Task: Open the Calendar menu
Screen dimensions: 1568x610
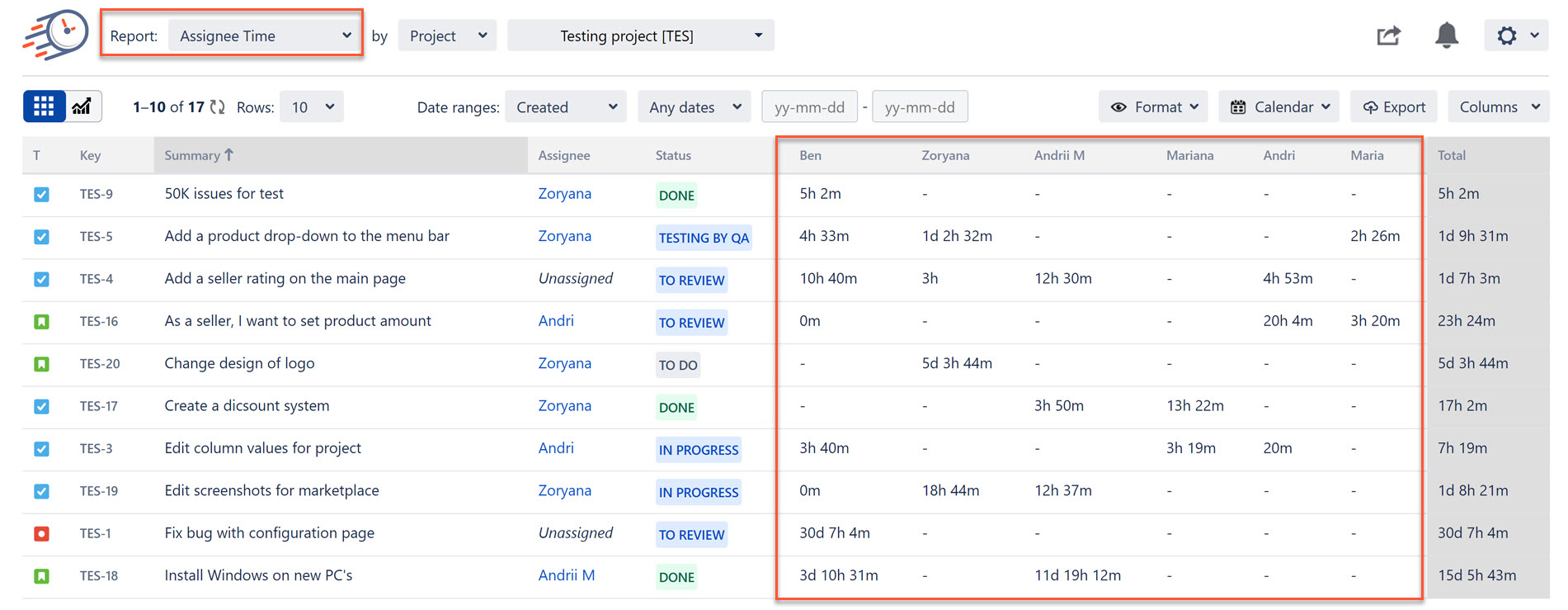Action: (1278, 107)
